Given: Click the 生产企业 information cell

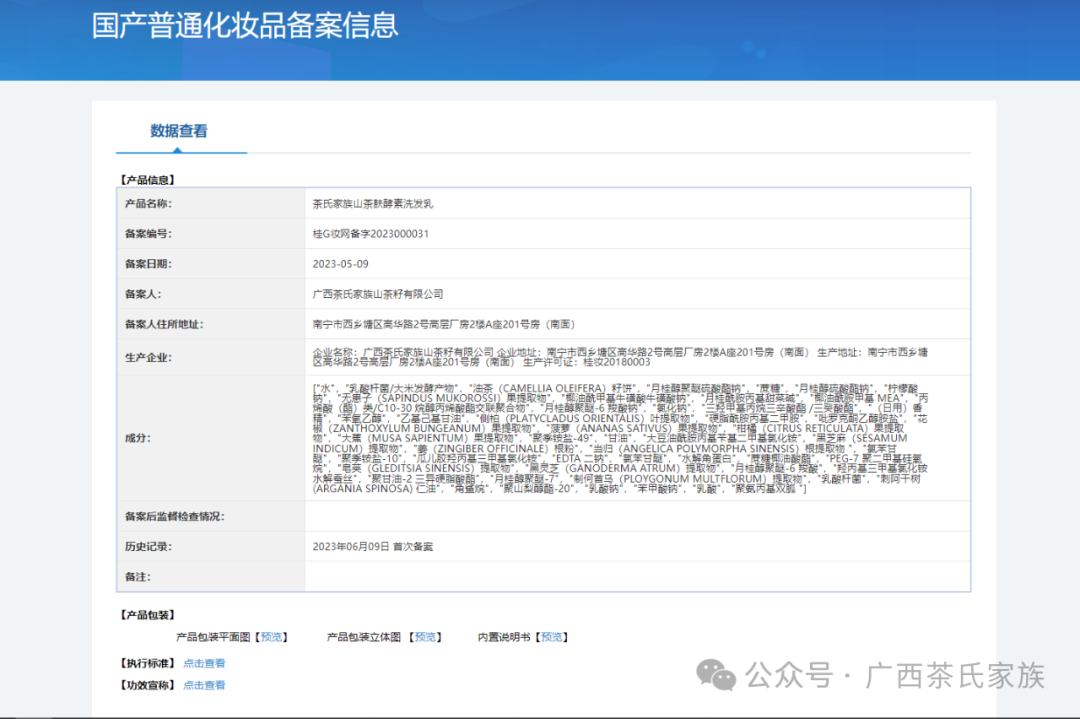Looking at the screenshot, I should click(x=600, y=358).
